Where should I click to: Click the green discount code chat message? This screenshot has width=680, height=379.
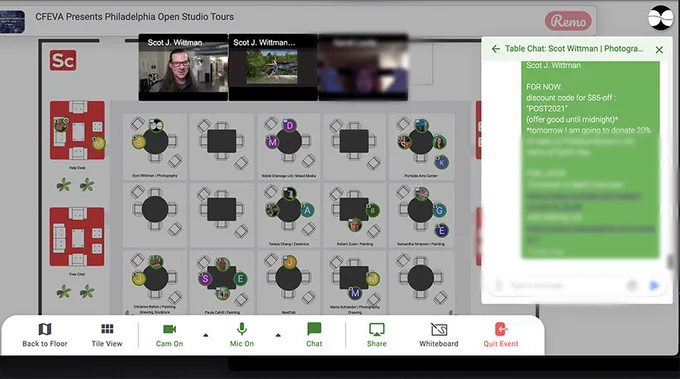tap(590, 160)
